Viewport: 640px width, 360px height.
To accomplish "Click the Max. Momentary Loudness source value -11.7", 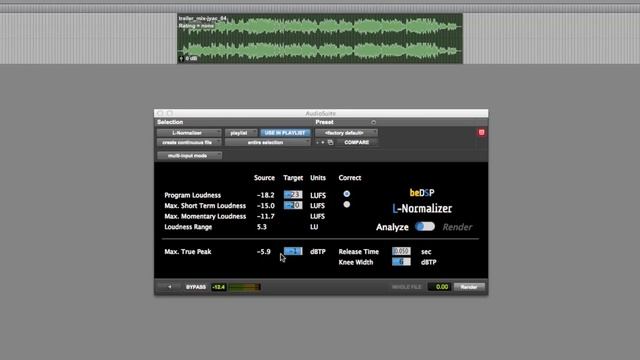I will pyautogui.click(x=266, y=216).
